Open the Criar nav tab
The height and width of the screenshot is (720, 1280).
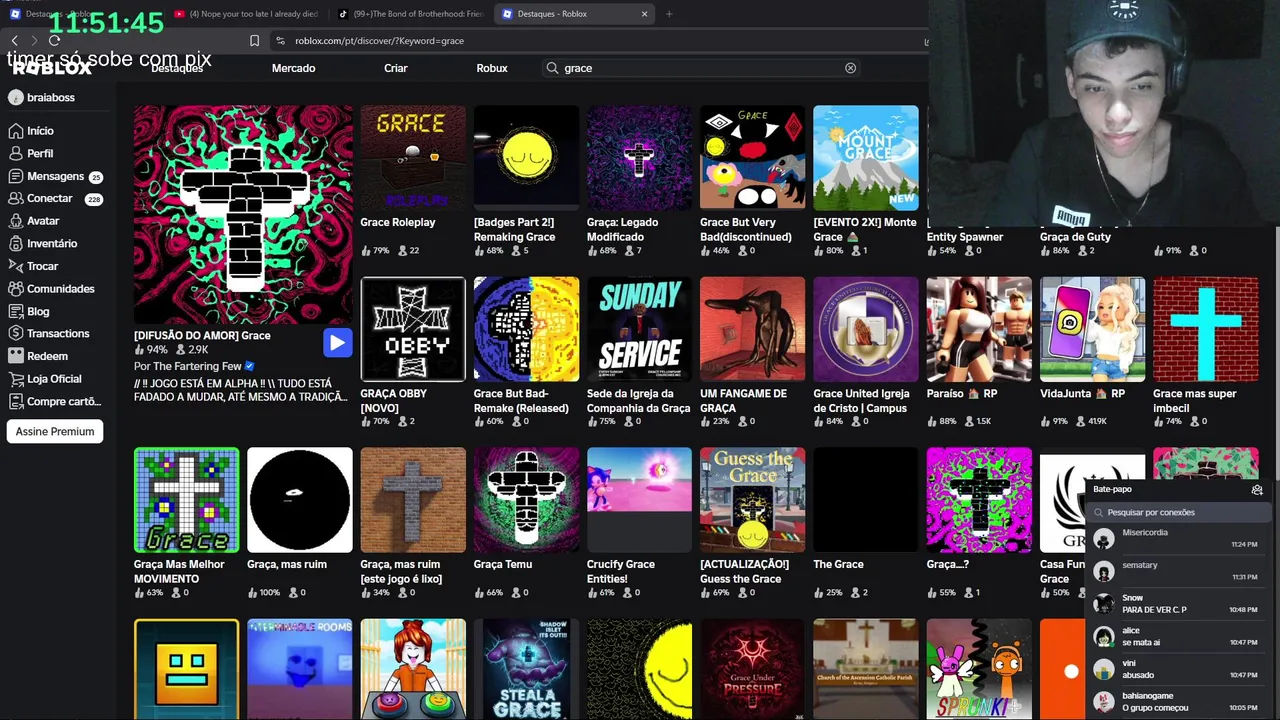click(396, 68)
